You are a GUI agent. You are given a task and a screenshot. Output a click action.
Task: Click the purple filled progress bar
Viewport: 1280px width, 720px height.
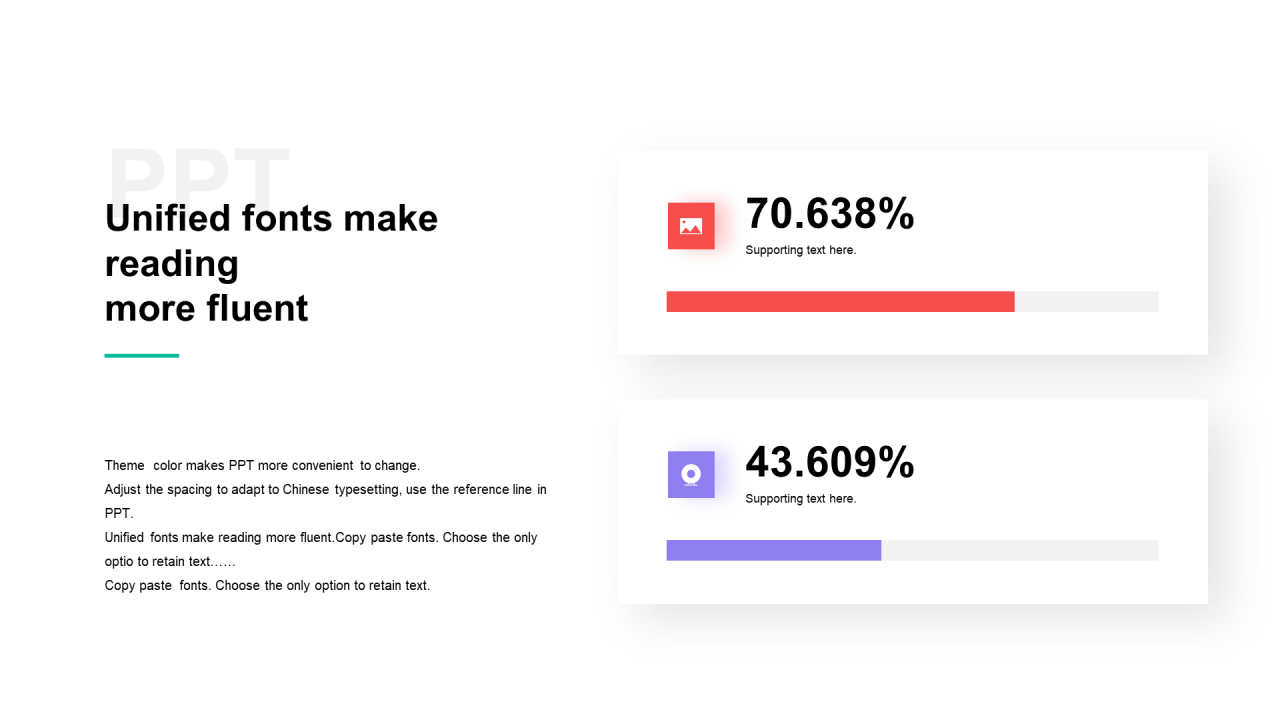pyautogui.click(x=773, y=550)
